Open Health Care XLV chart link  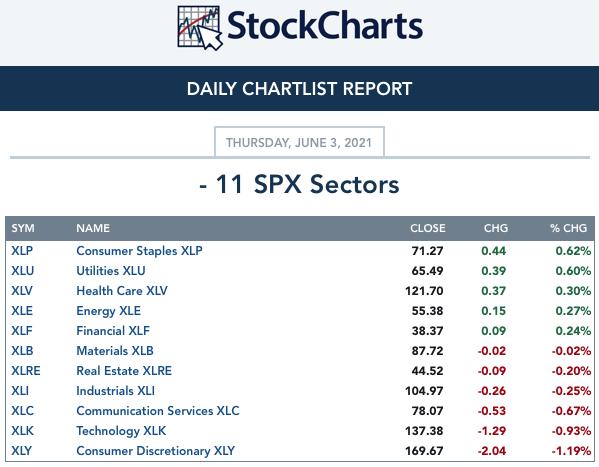(122, 290)
